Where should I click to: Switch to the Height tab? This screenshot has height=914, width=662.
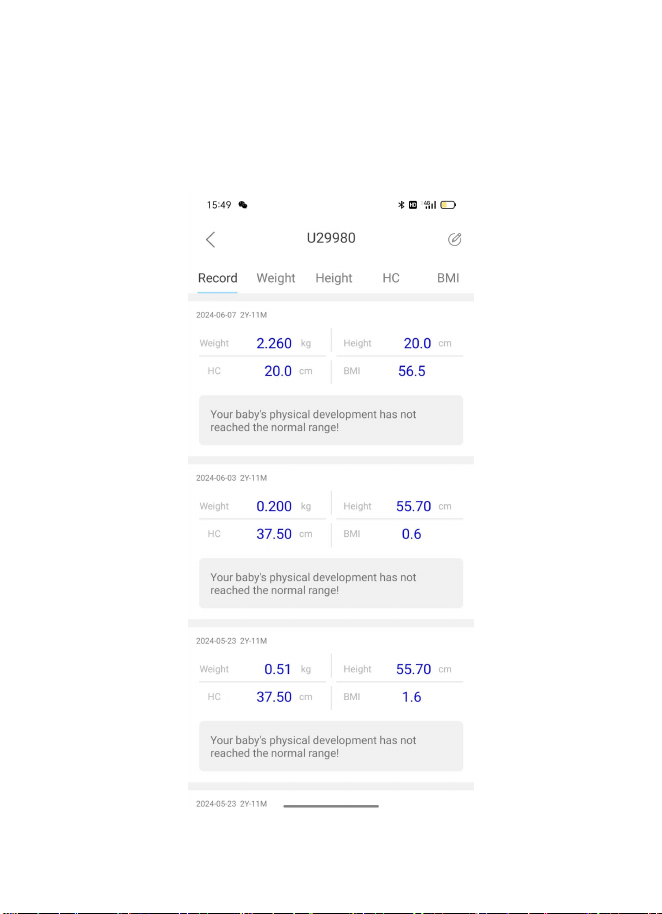334,278
